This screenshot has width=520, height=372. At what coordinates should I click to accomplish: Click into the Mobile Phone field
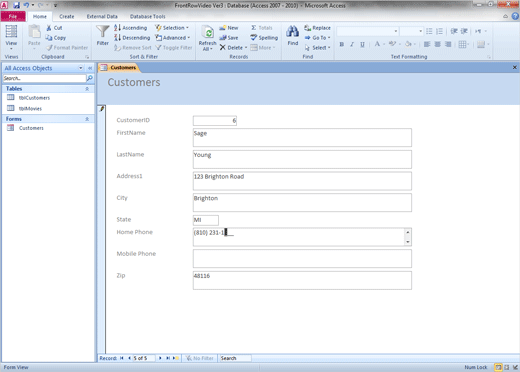click(302, 258)
